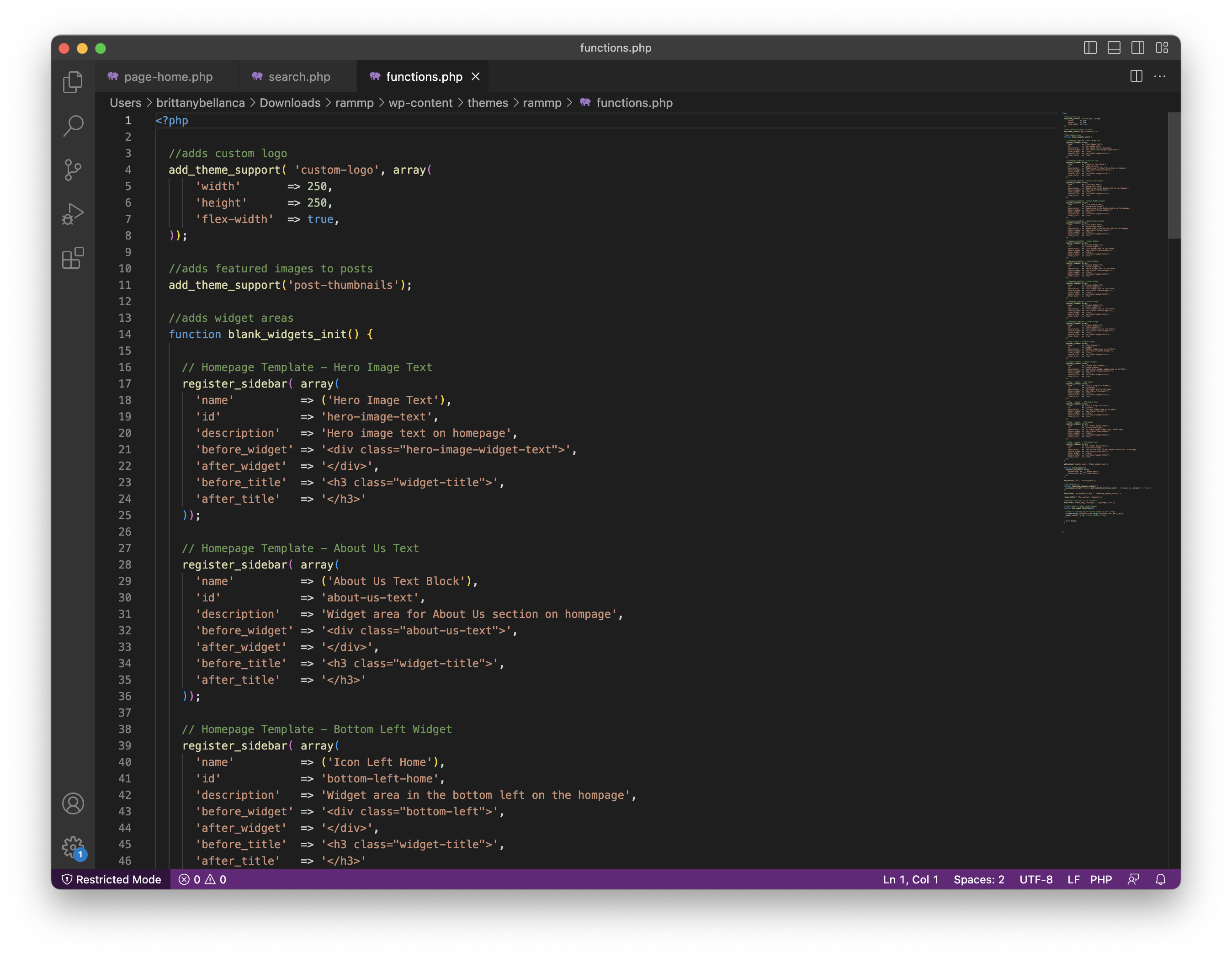The image size is (1232, 957).
Task: Click line number 14 in the gutter
Action: tap(125, 334)
